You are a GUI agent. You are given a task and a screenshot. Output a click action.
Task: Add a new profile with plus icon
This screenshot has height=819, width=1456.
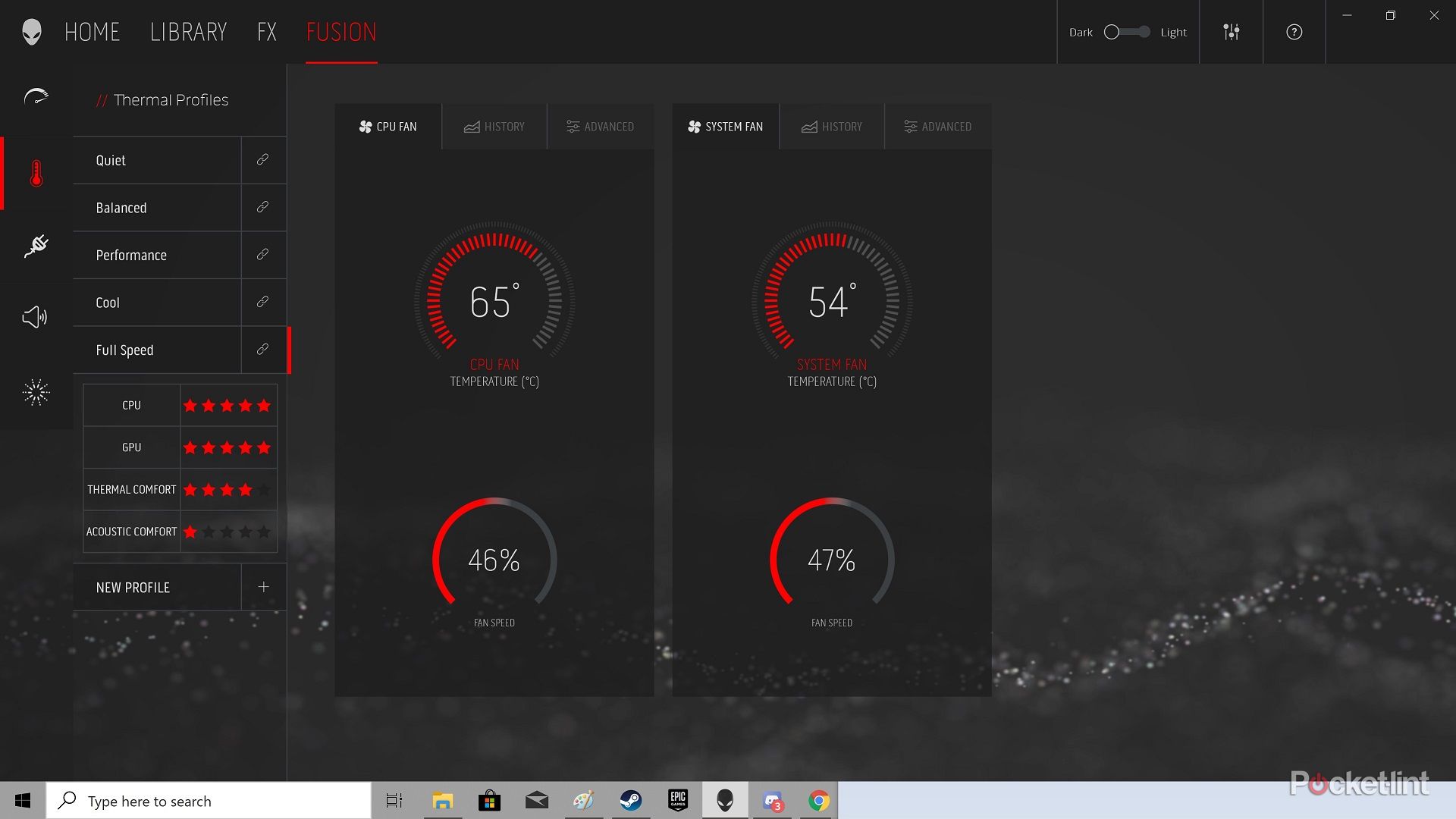pos(263,587)
